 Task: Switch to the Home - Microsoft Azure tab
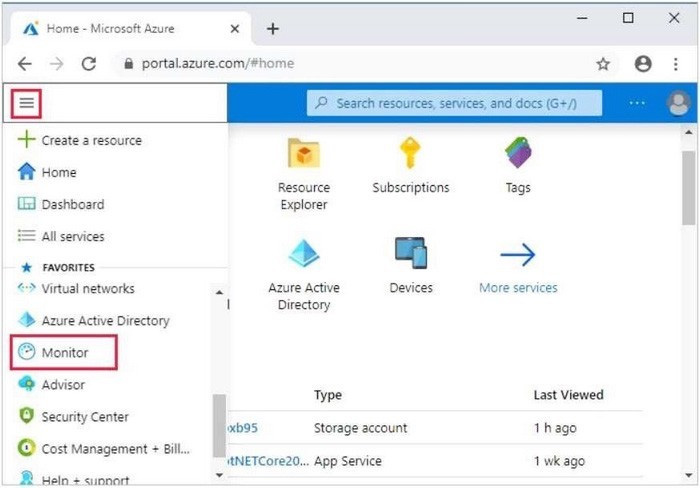[x=129, y=29]
